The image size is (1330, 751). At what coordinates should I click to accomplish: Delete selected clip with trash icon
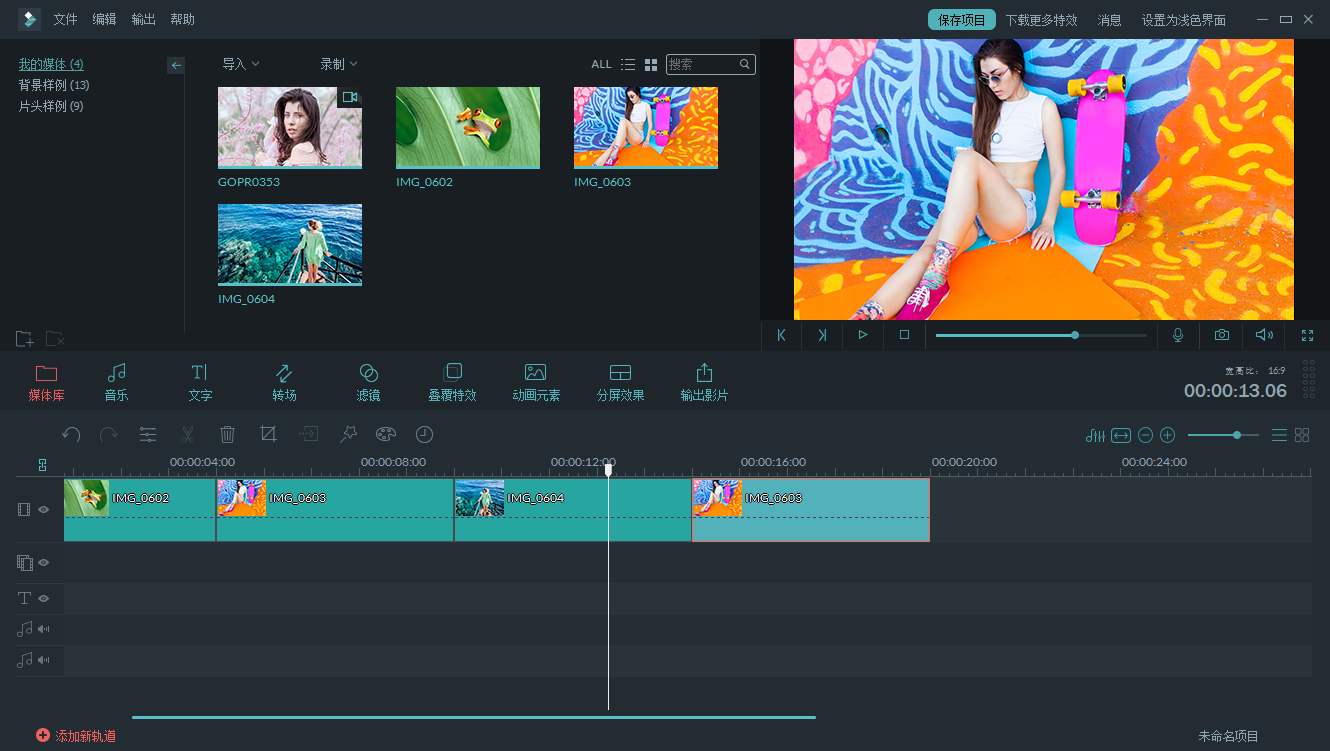pos(227,435)
